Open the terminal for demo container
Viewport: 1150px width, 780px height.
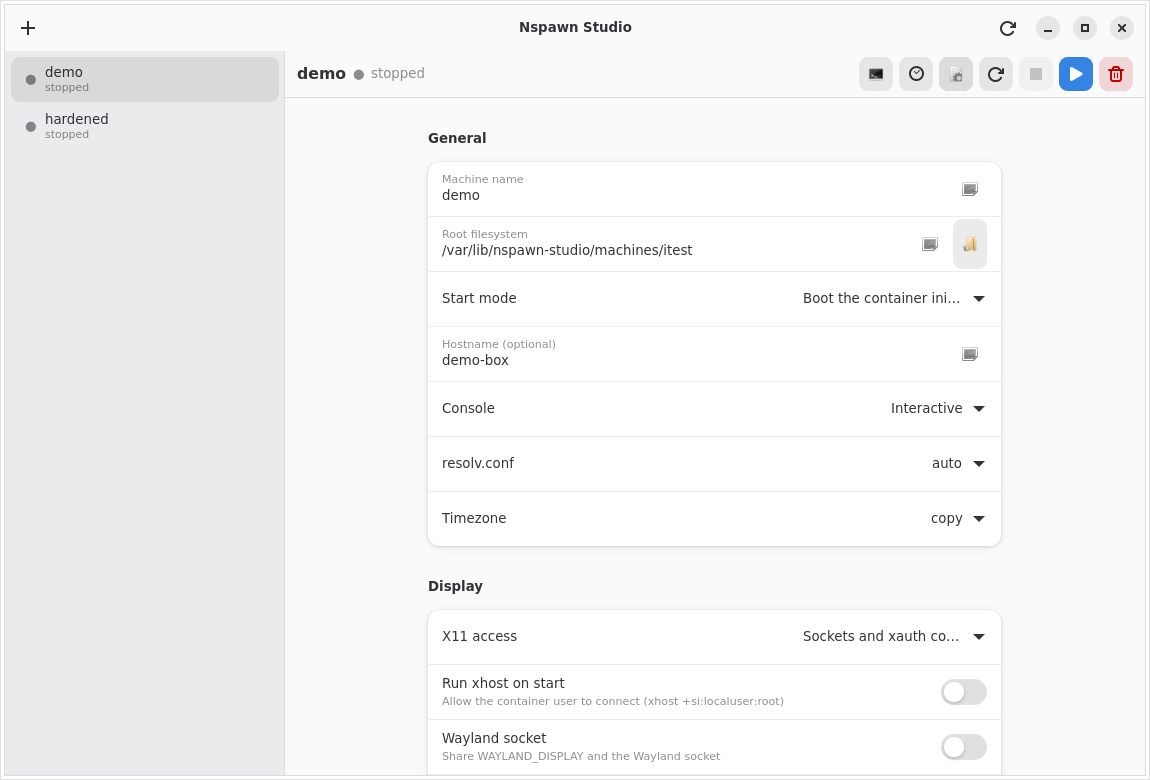[x=876, y=74]
